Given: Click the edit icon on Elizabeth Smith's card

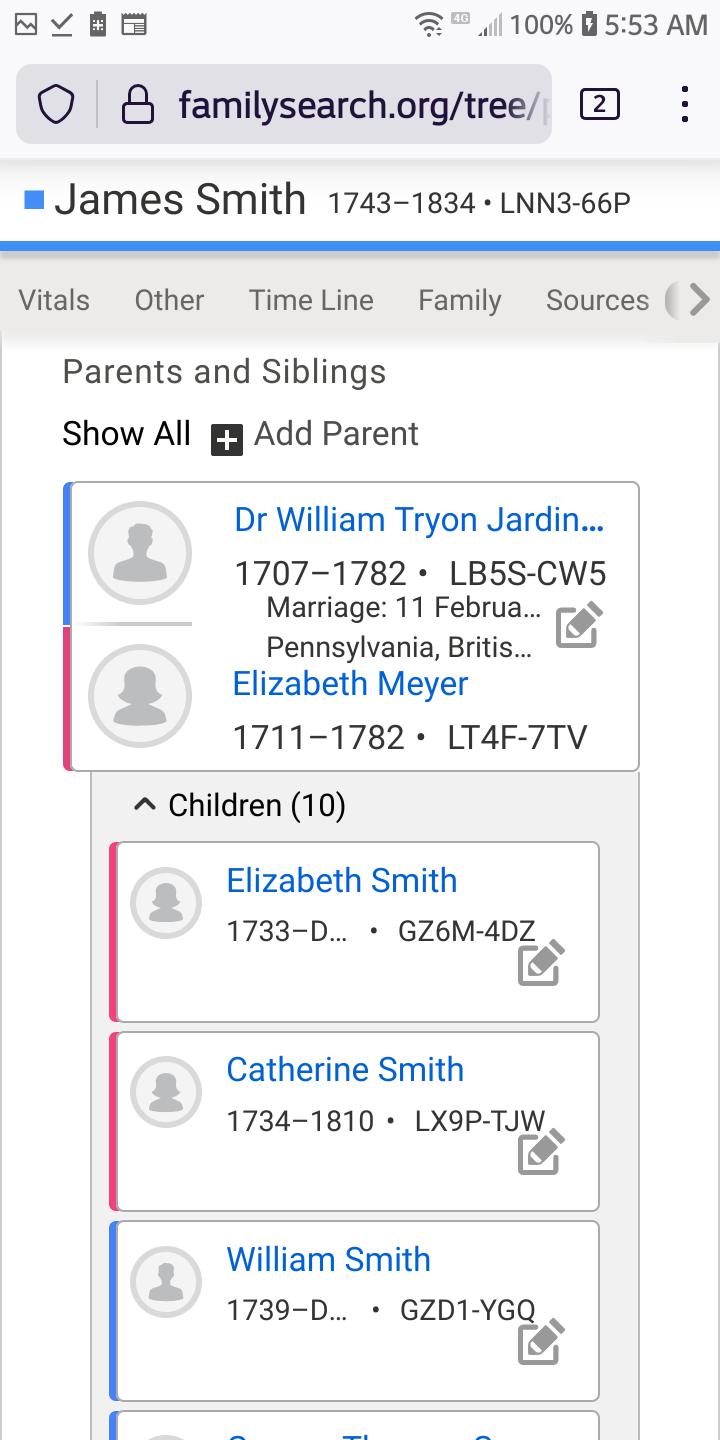Looking at the screenshot, I should click(x=541, y=964).
